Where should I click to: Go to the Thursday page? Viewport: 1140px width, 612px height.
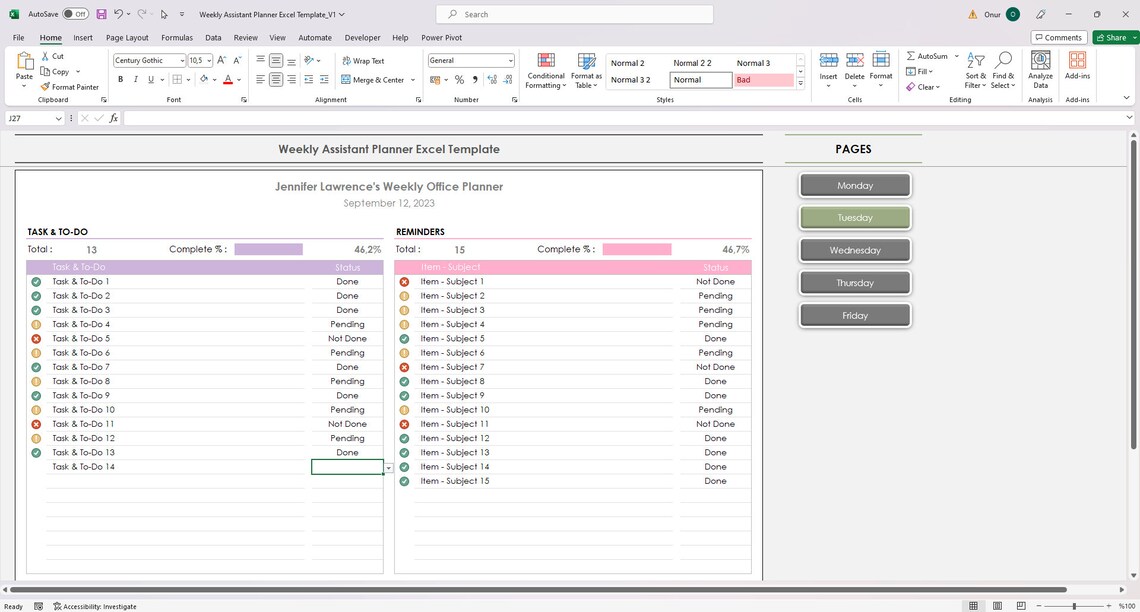854,282
